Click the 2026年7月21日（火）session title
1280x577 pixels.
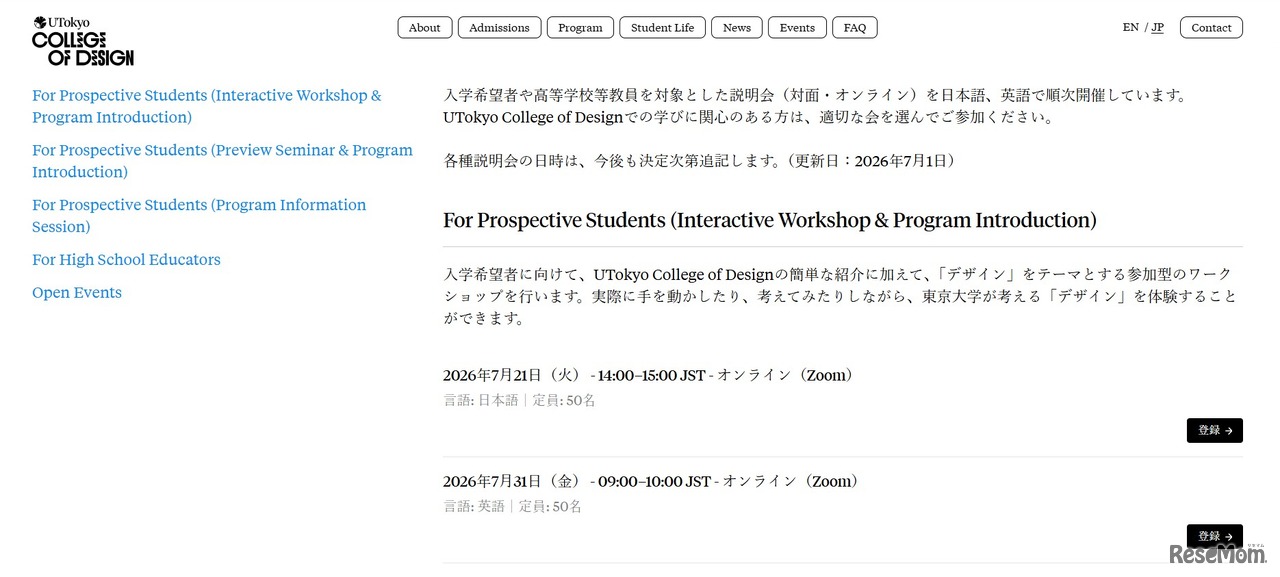[649, 375]
